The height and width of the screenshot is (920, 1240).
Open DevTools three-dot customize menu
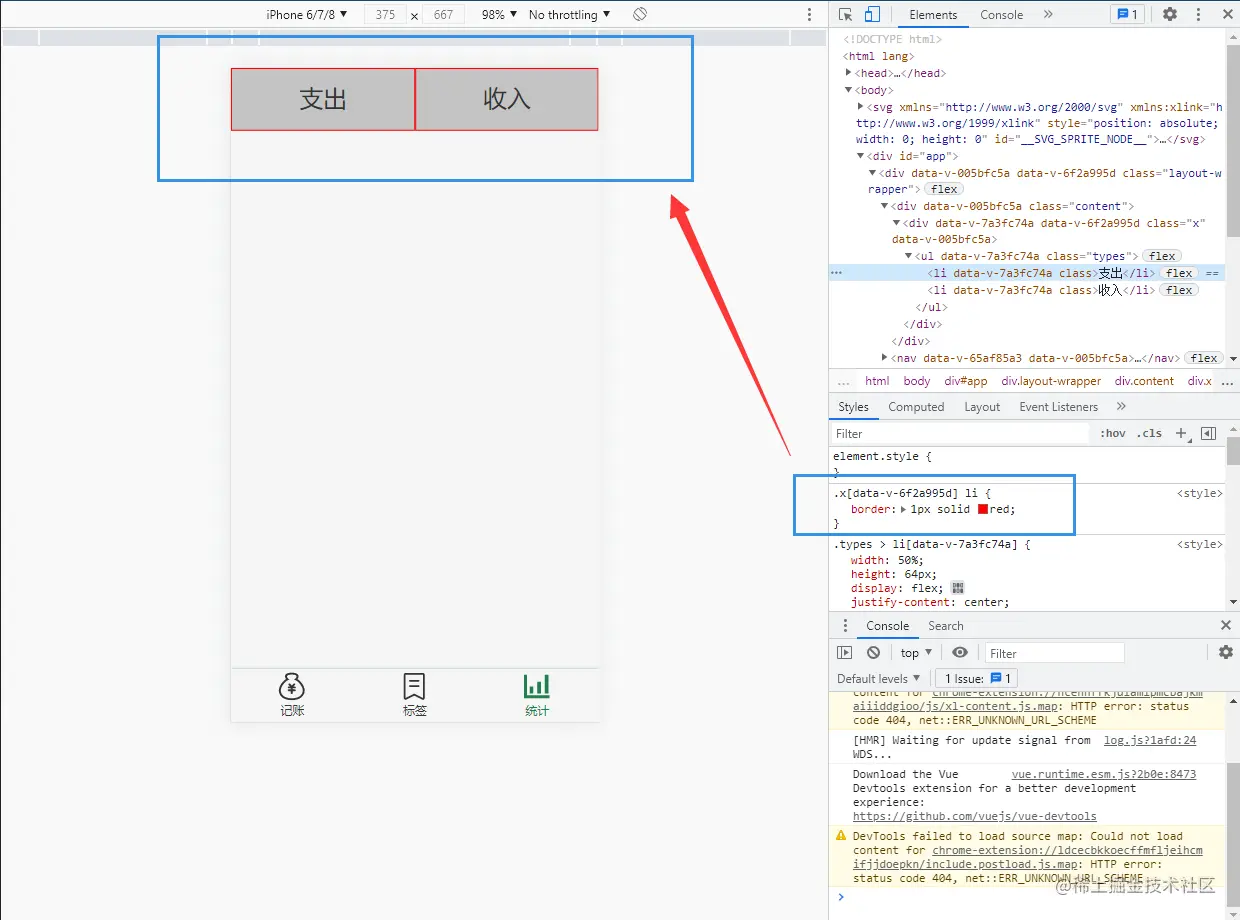click(x=1198, y=14)
